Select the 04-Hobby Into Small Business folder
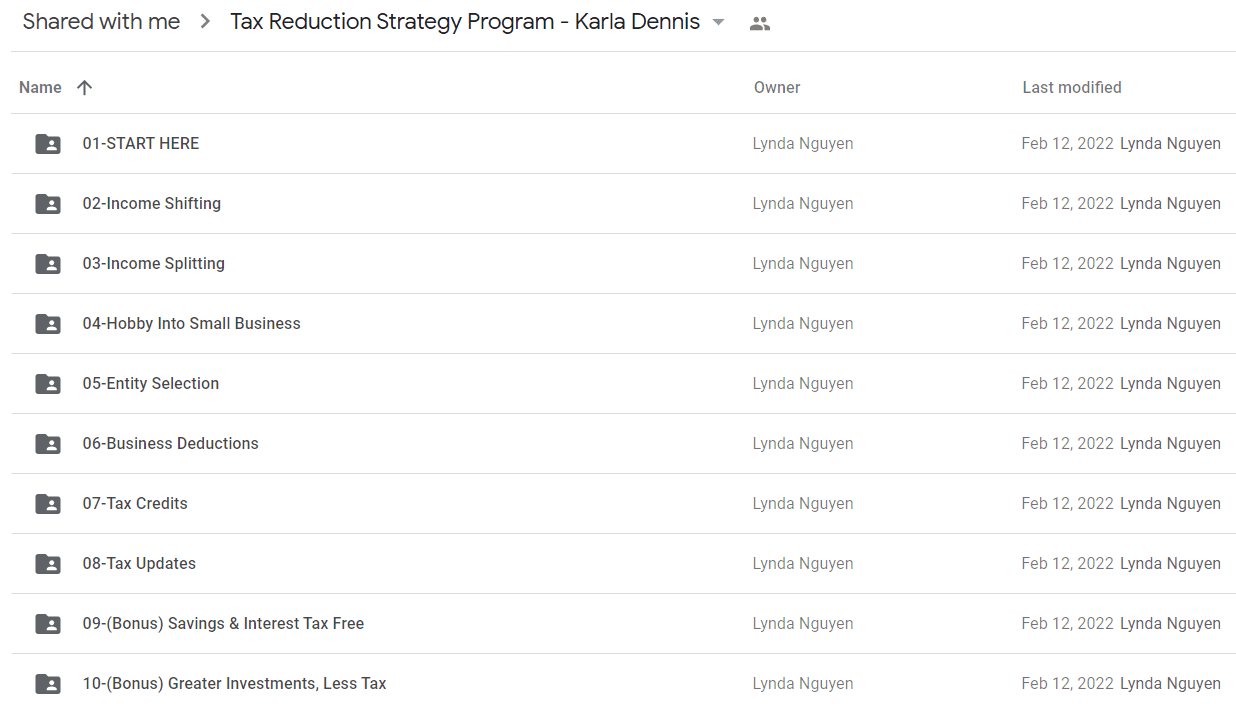 (x=623, y=324)
